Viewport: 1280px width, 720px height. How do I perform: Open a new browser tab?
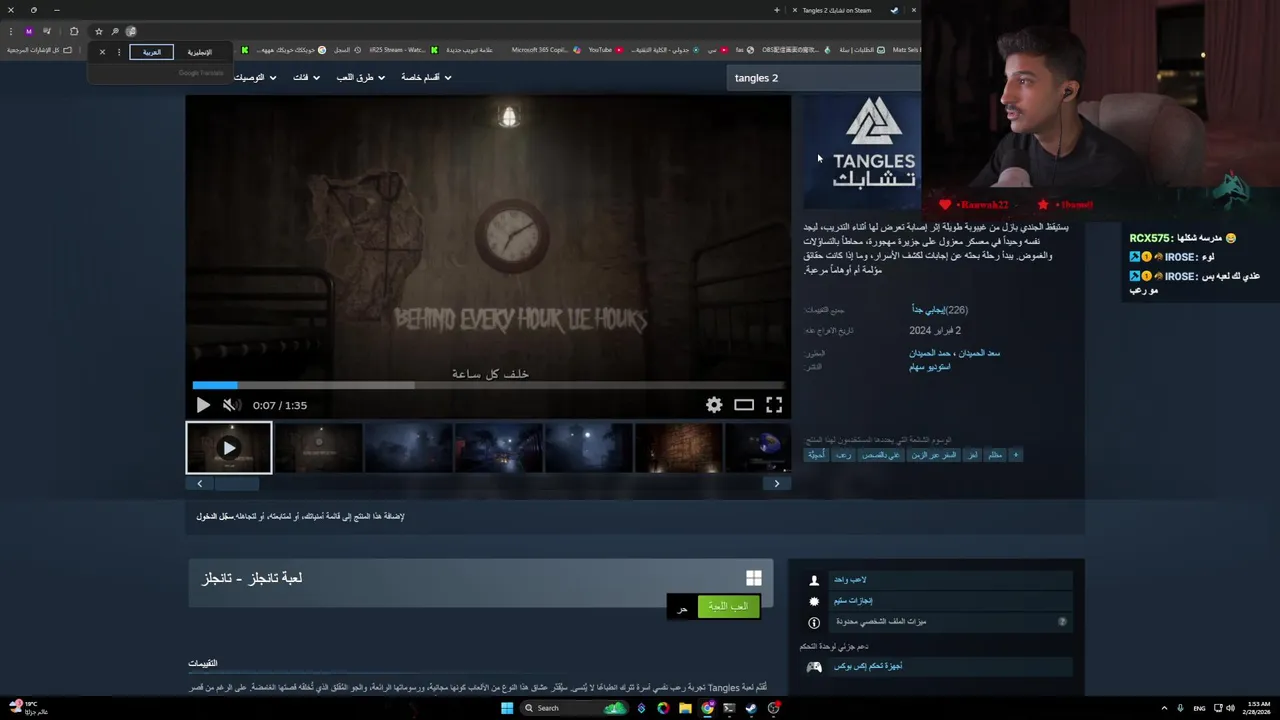777,10
